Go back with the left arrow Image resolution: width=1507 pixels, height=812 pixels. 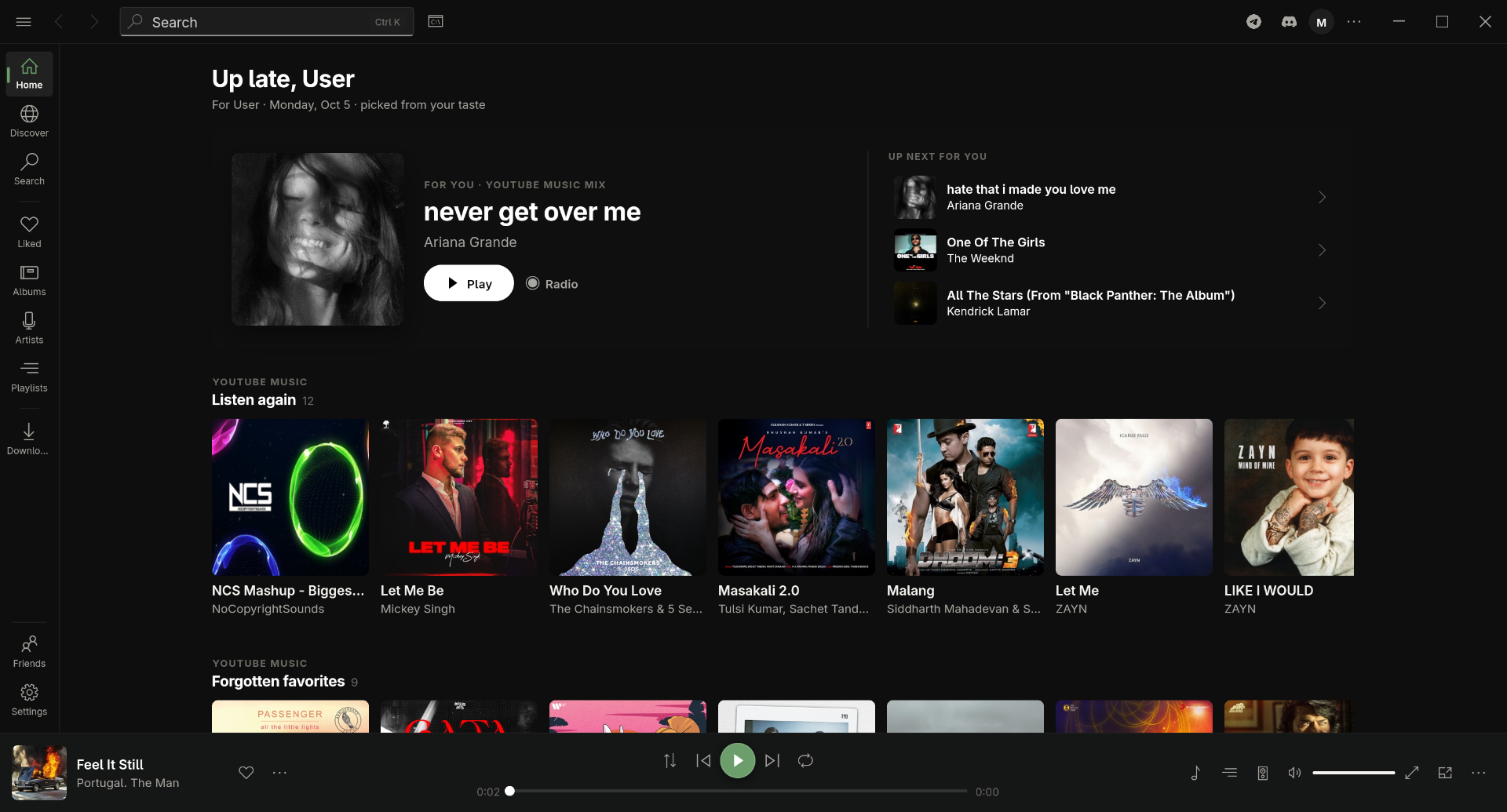pos(59,22)
